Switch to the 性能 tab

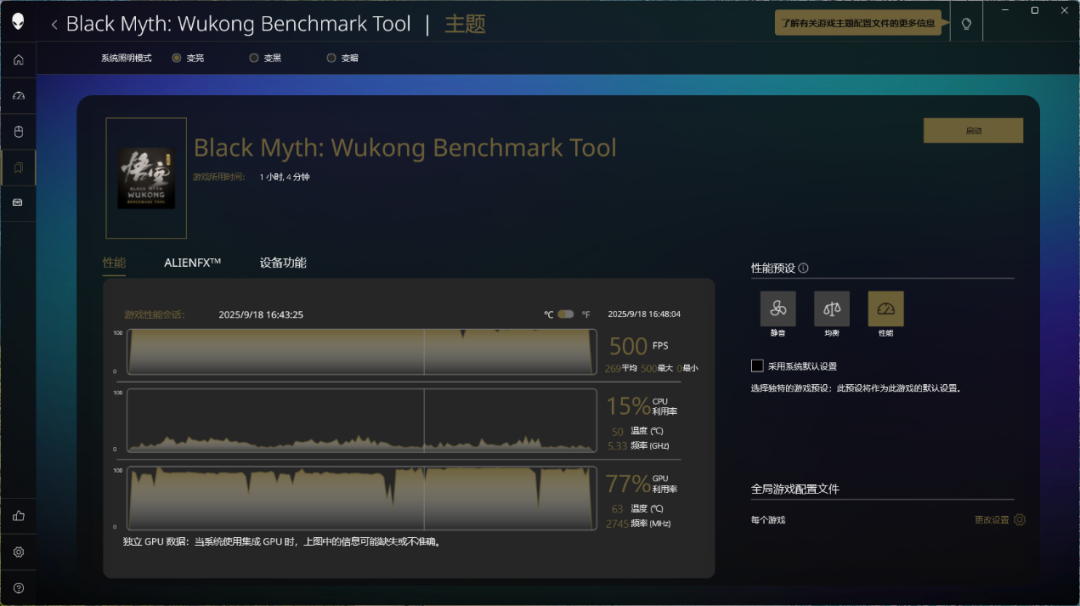click(114, 263)
